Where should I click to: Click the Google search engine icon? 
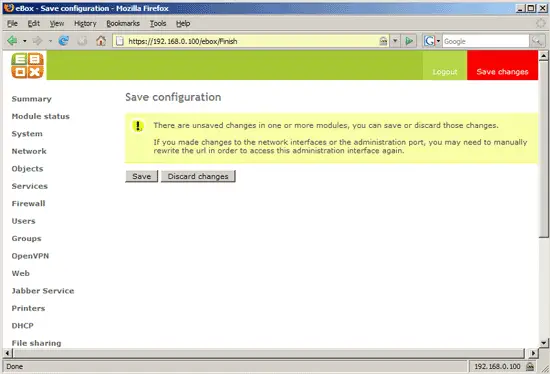pos(429,41)
